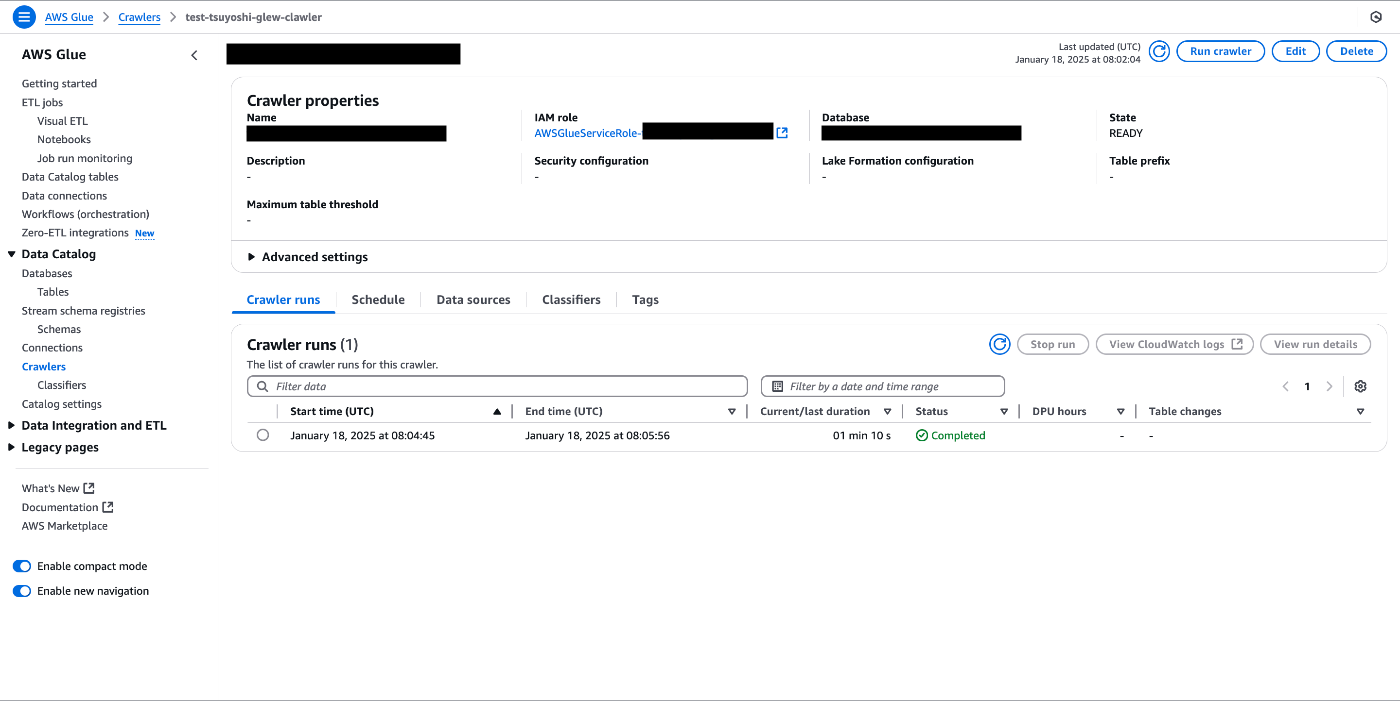Switch to the Classifiers tab
Screen dimensions: 1400x701
click(x=571, y=300)
